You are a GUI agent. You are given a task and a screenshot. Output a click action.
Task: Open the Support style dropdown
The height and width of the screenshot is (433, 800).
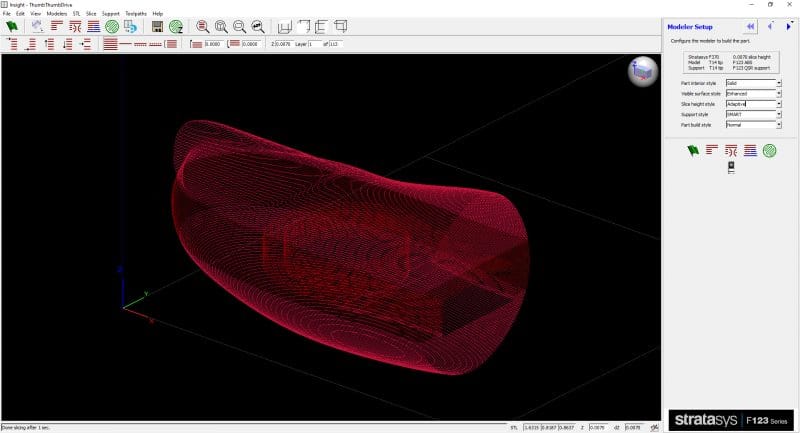coord(777,114)
